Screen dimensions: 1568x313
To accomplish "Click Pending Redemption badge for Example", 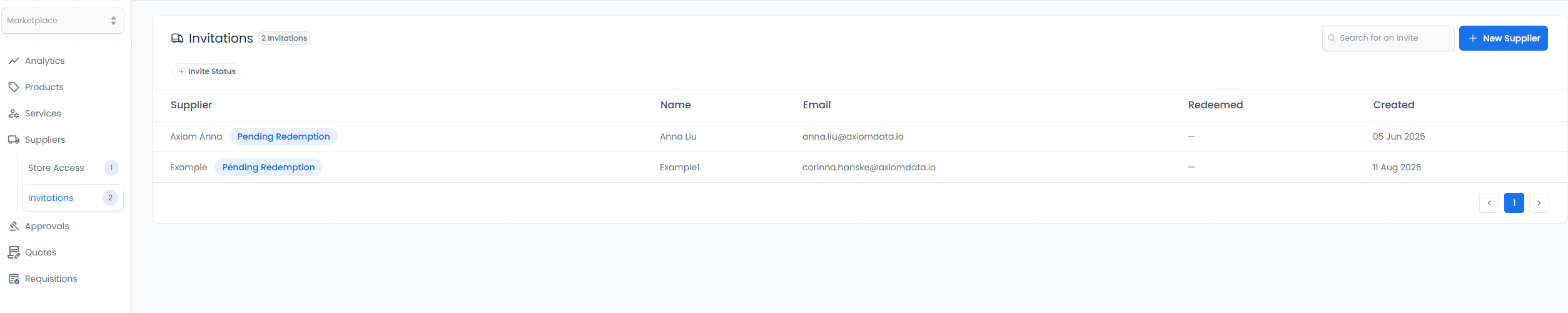I will (268, 167).
